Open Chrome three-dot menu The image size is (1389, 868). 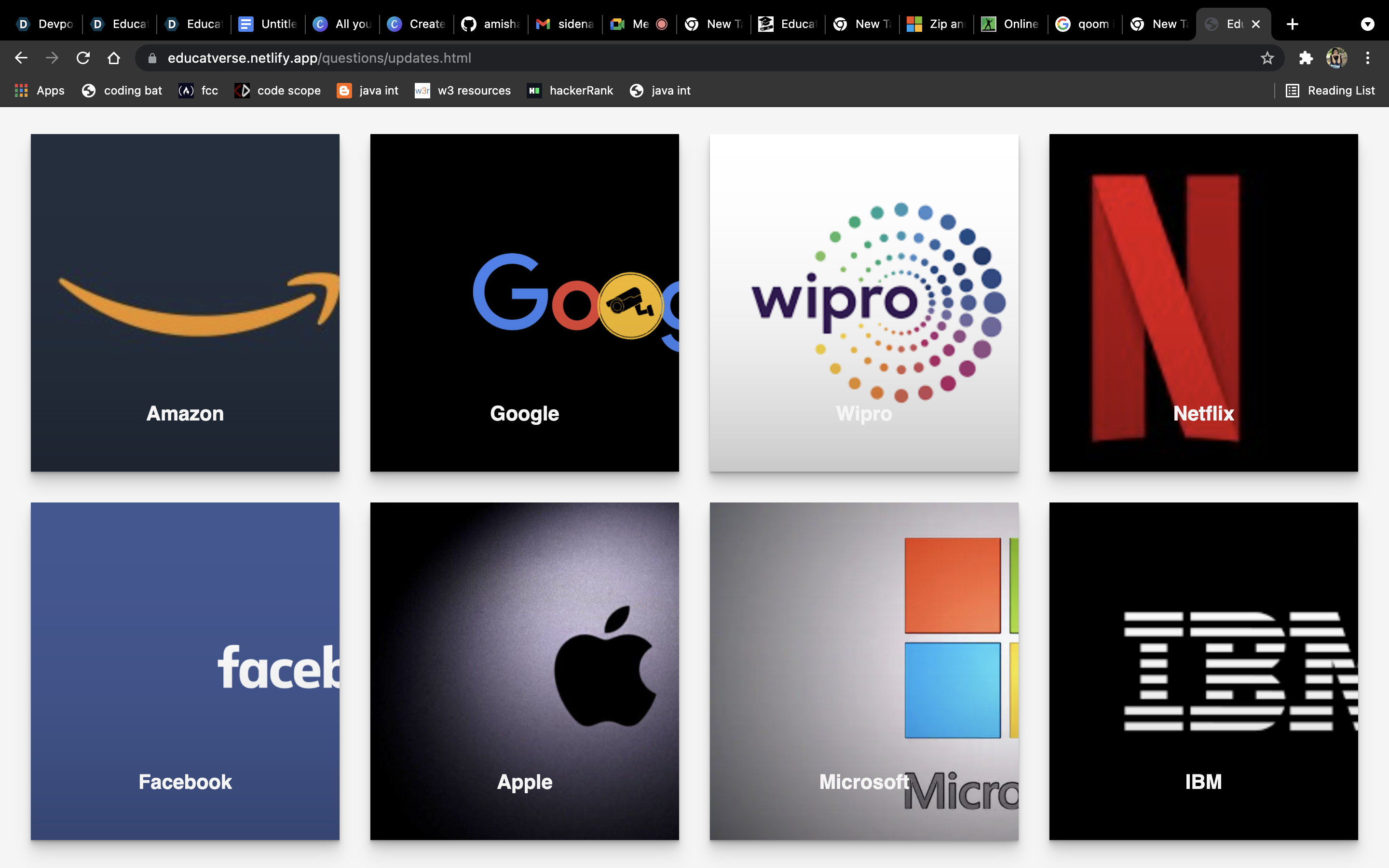pyautogui.click(x=1367, y=58)
